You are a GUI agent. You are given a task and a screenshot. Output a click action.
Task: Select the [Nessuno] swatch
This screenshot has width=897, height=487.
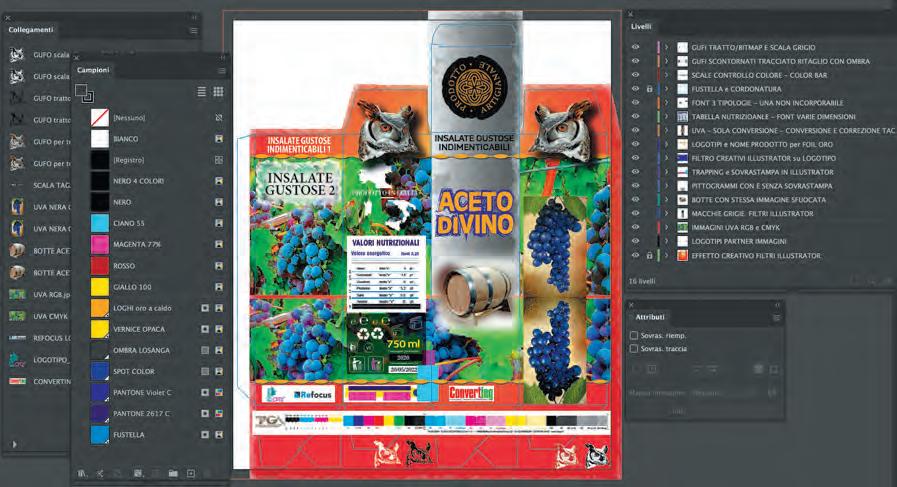tap(100, 118)
